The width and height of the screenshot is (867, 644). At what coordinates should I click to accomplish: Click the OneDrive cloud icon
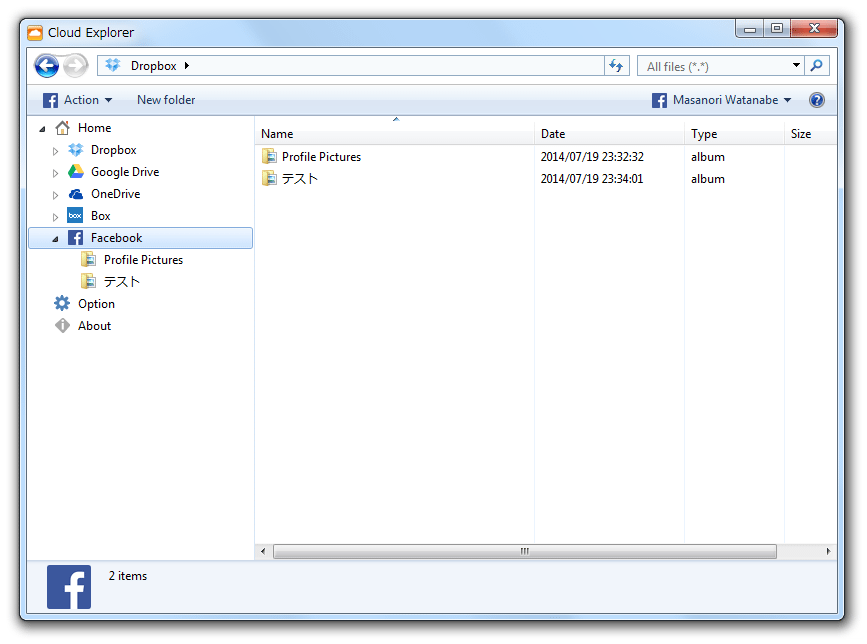click(76, 194)
